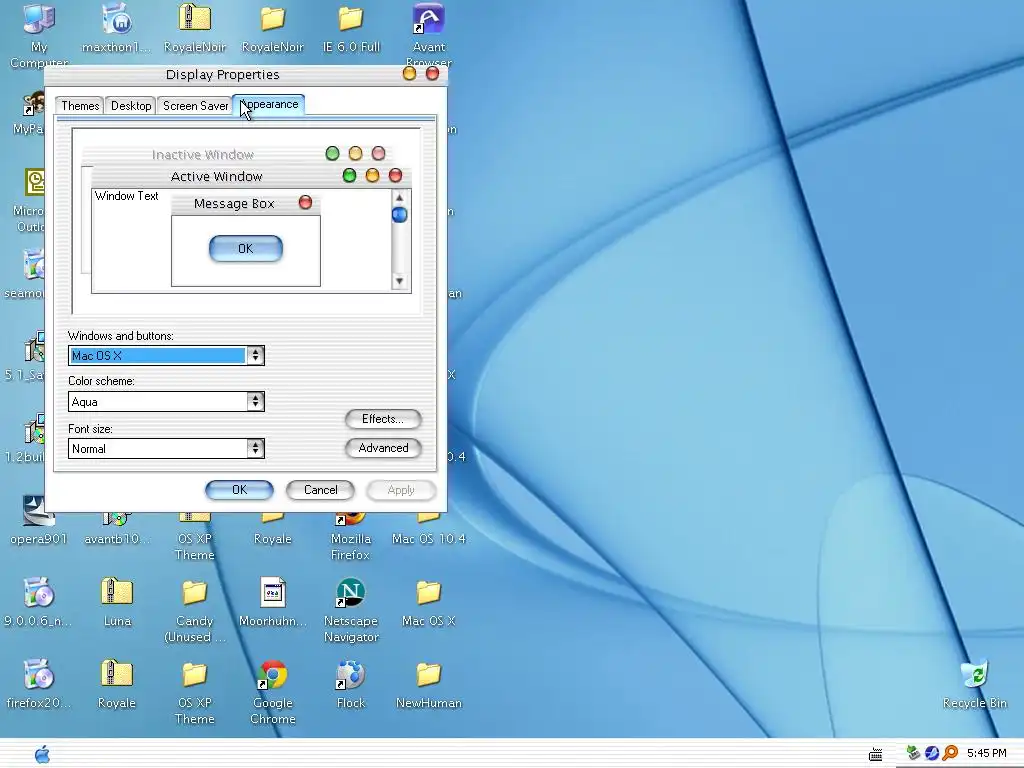1024x768 pixels.
Task: Open the Apple logo start menu
Action: point(42,754)
